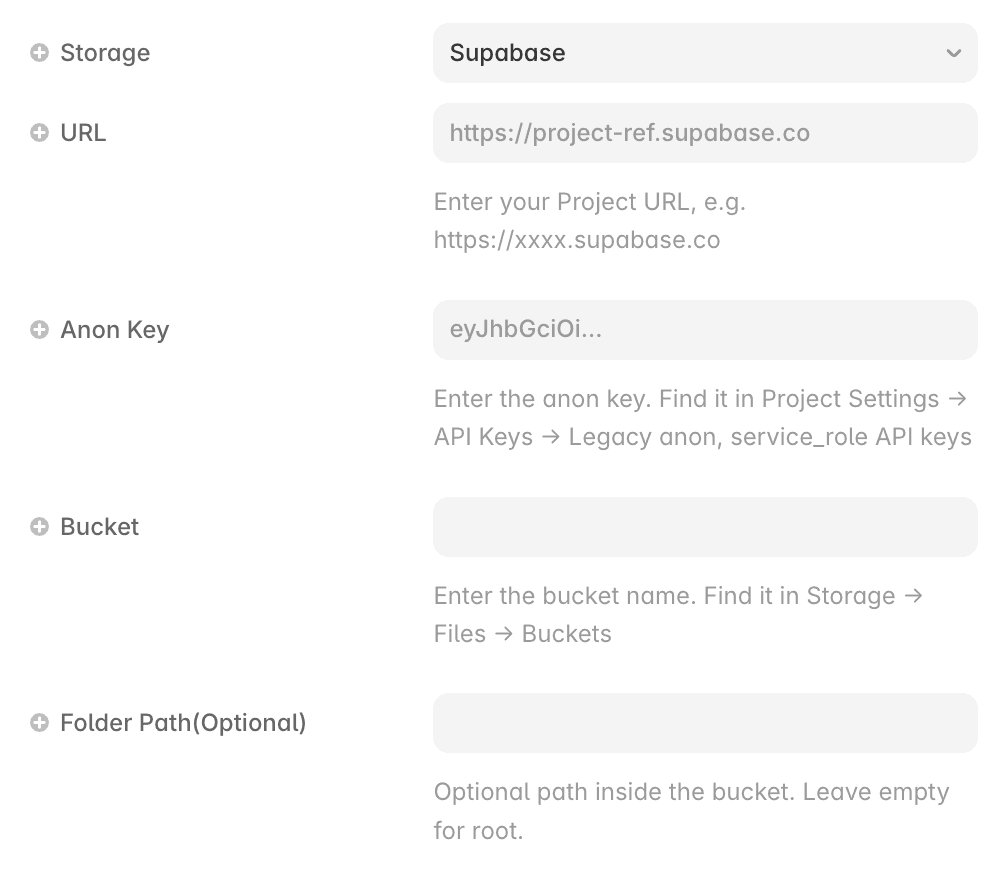Focus the URL input field
Image resolution: width=996 pixels, height=876 pixels.
[x=705, y=133]
